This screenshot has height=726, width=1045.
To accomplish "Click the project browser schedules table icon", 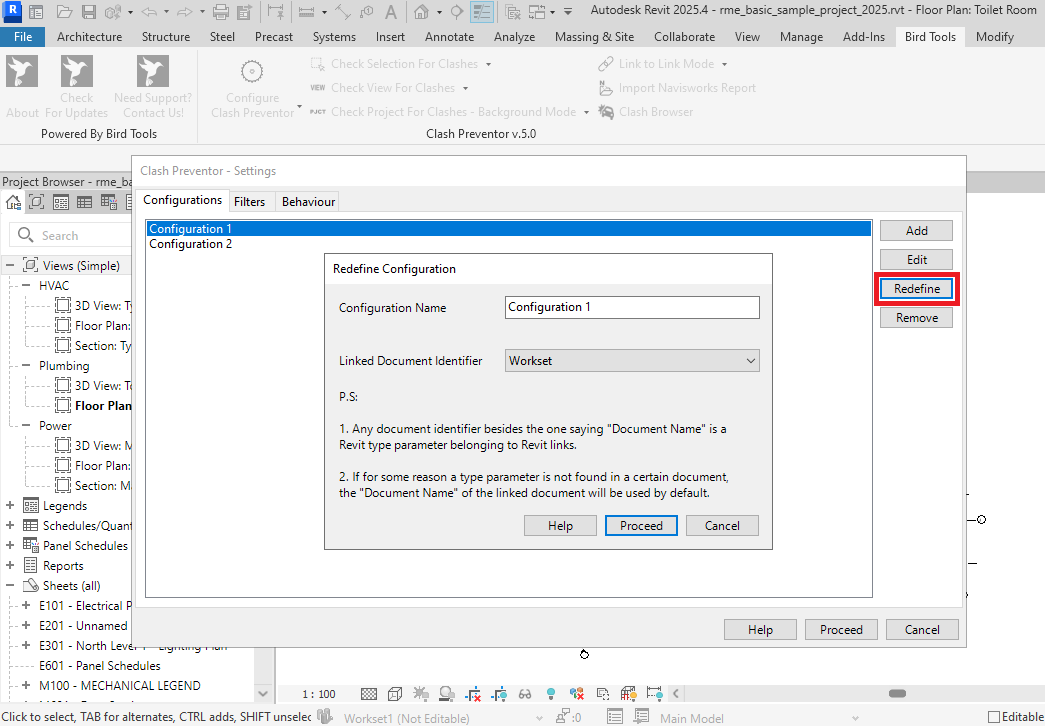I will [x=85, y=202].
